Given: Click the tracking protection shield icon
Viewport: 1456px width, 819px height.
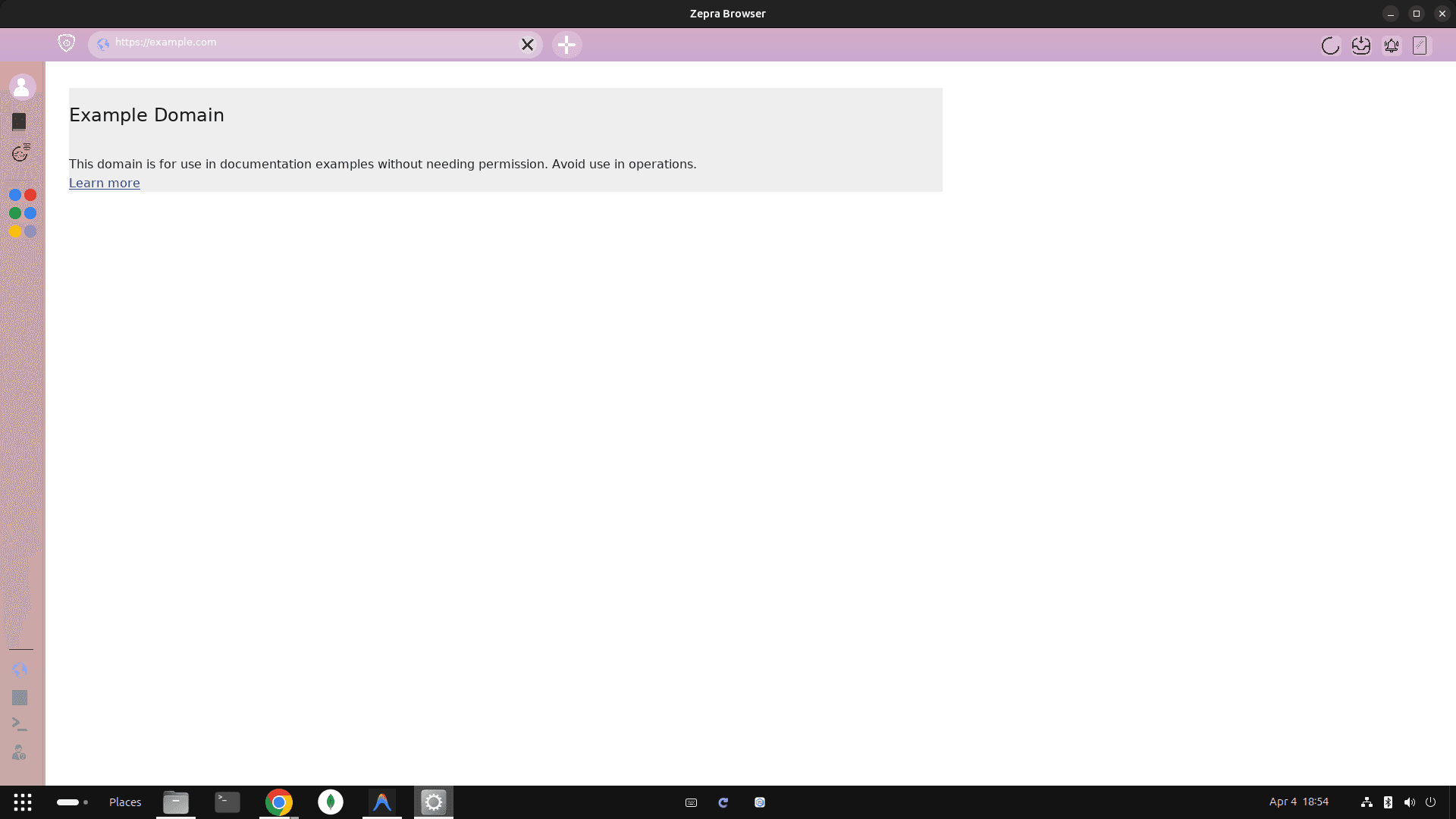Looking at the screenshot, I should (66, 43).
